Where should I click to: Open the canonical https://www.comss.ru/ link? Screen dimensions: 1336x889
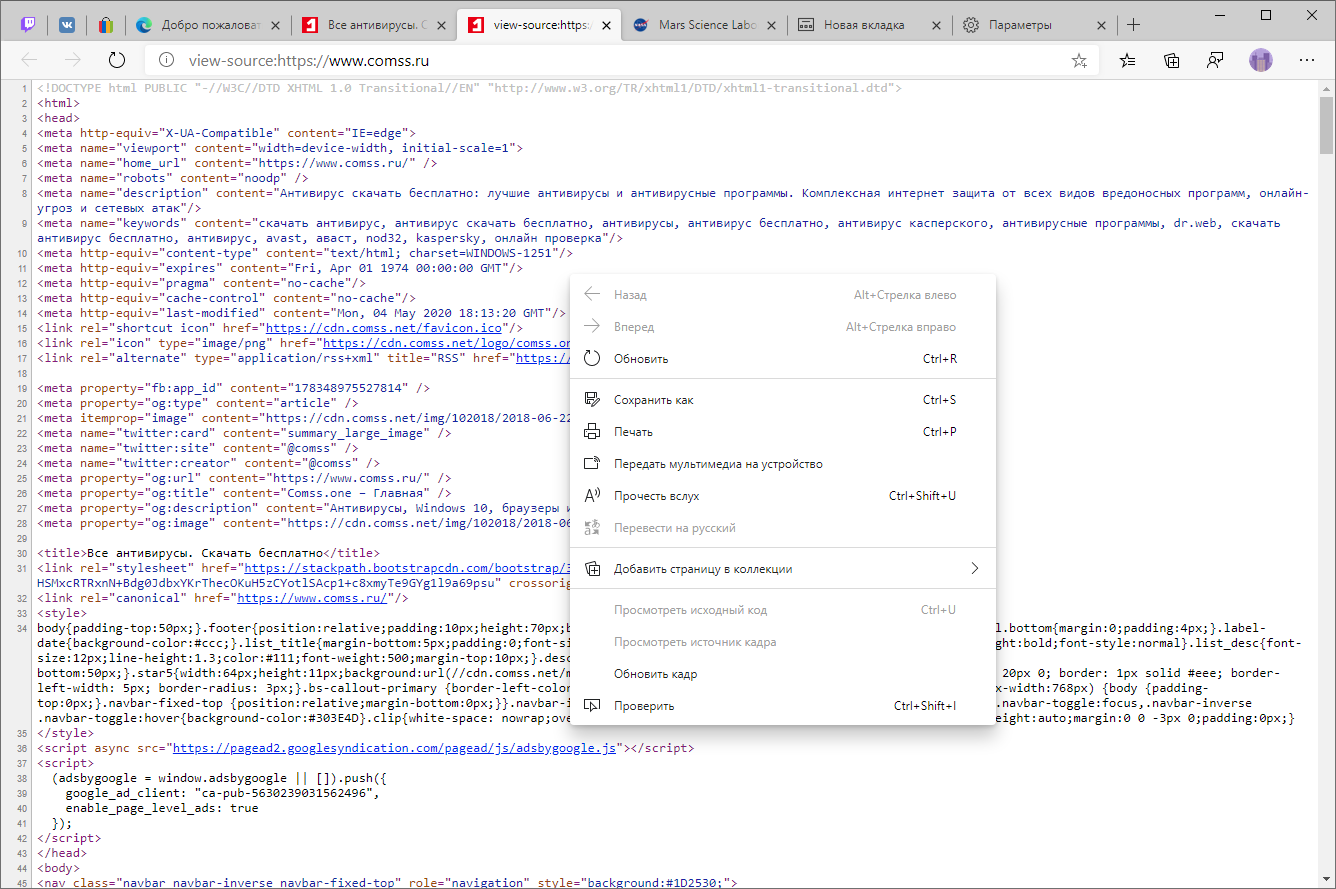click(x=310, y=598)
